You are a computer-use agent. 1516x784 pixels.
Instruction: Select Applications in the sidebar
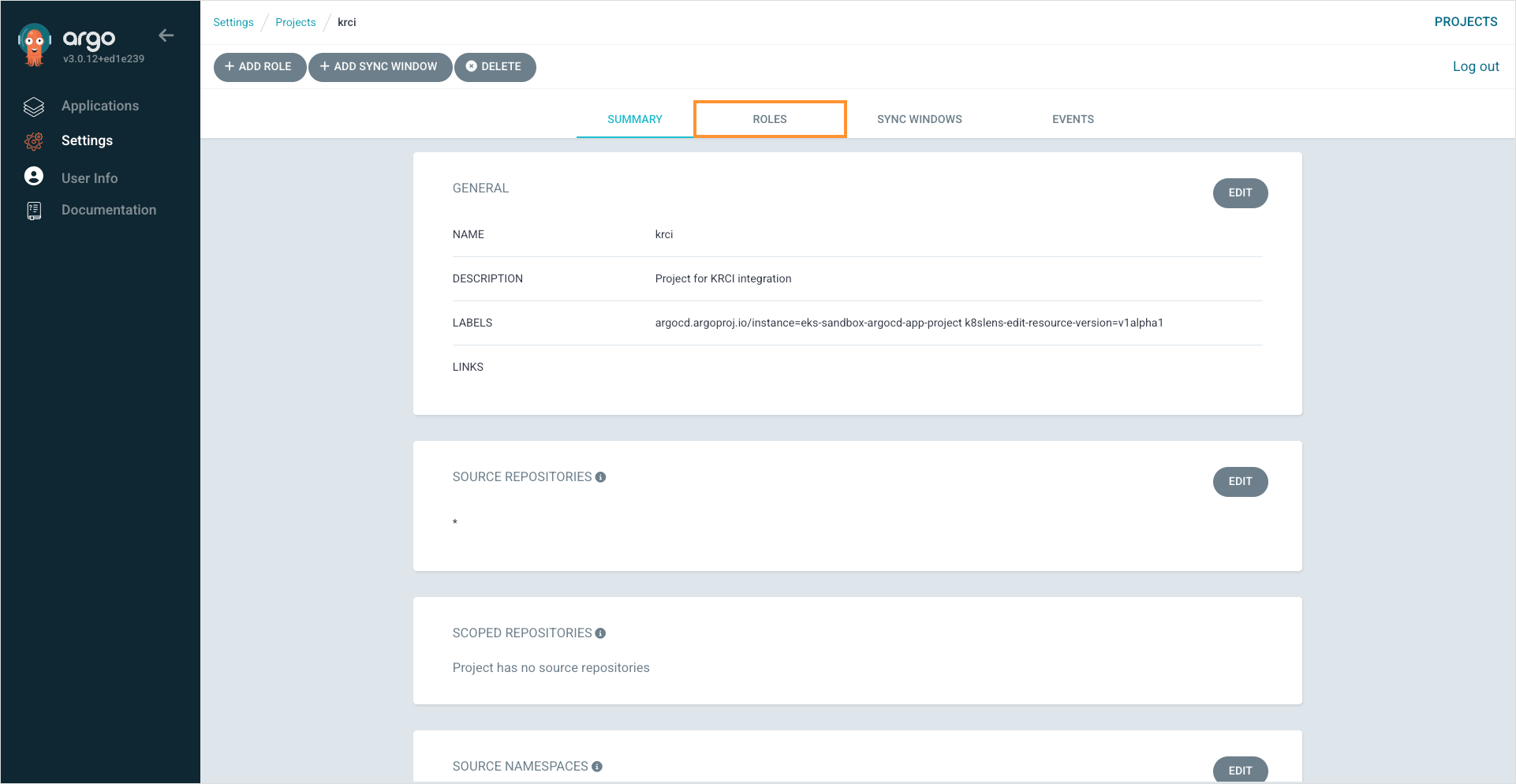(100, 105)
